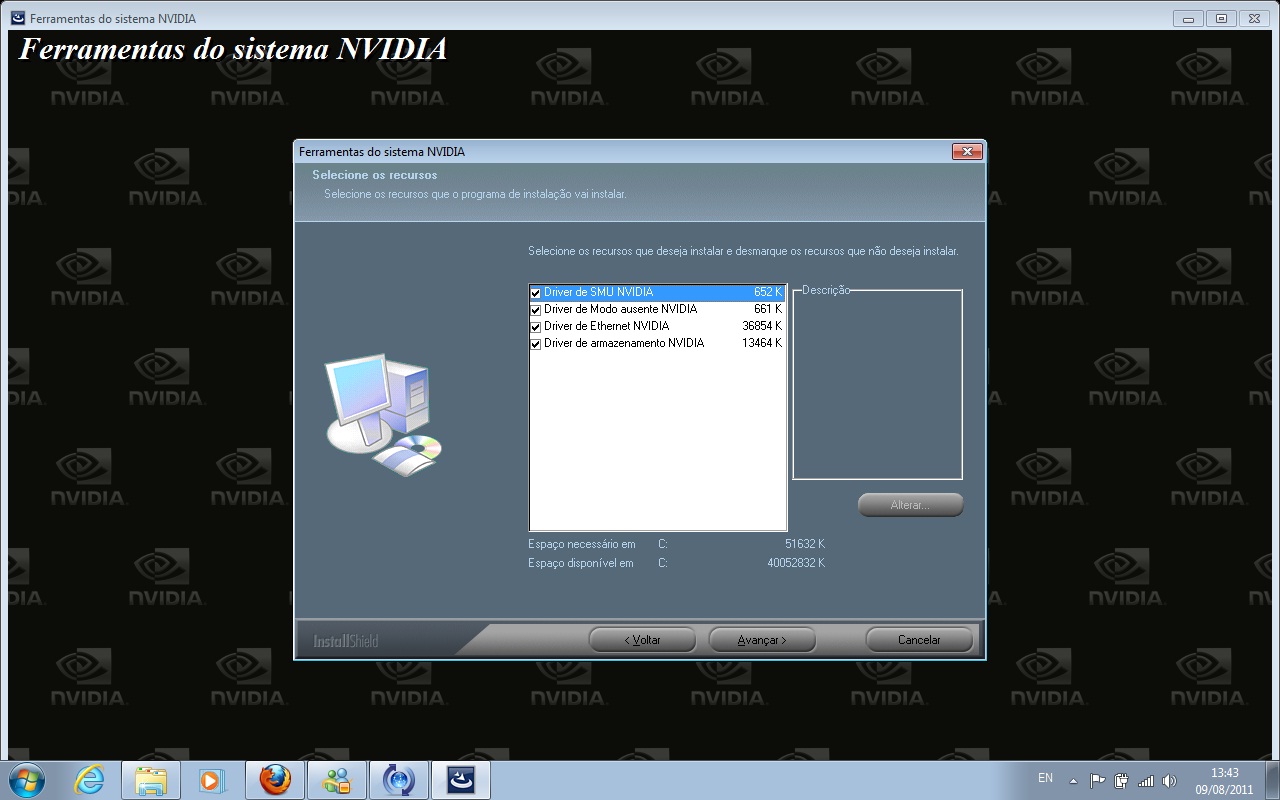Select the 661 K size value

click(768, 309)
